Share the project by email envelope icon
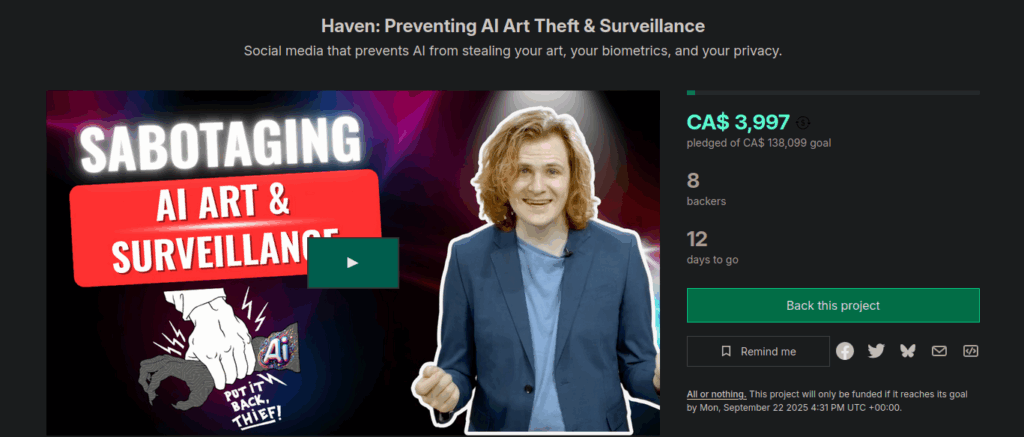Image resolution: width=1024 pixels, height=437 pixels. 939,351
